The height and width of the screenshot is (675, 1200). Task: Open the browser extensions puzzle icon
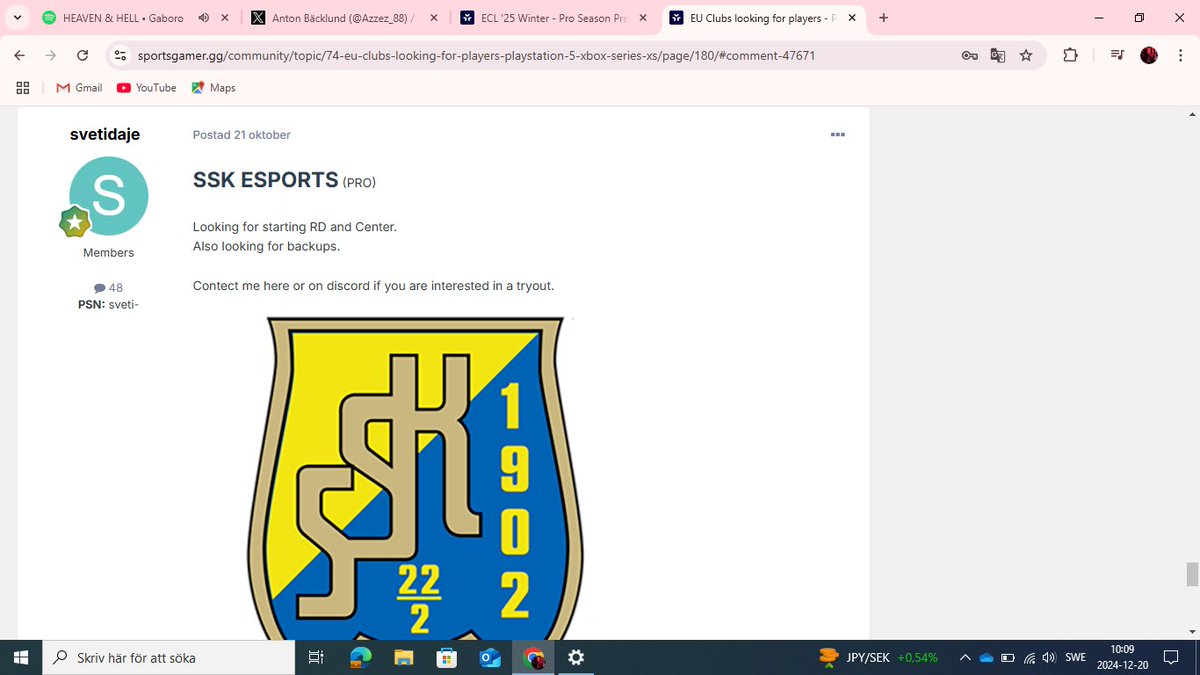(x=1070, y=56)
